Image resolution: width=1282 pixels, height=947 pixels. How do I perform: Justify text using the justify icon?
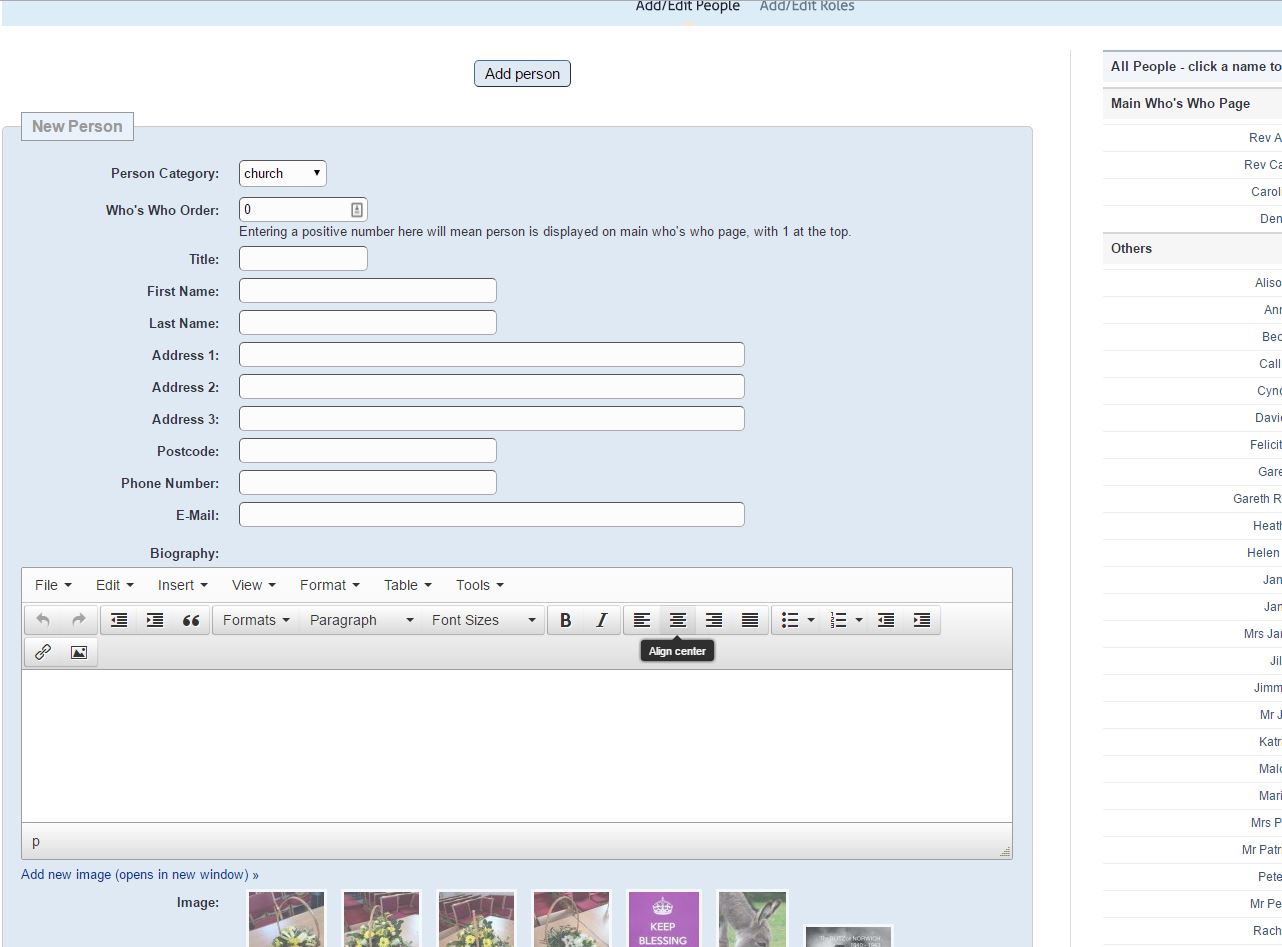[750, 620]
